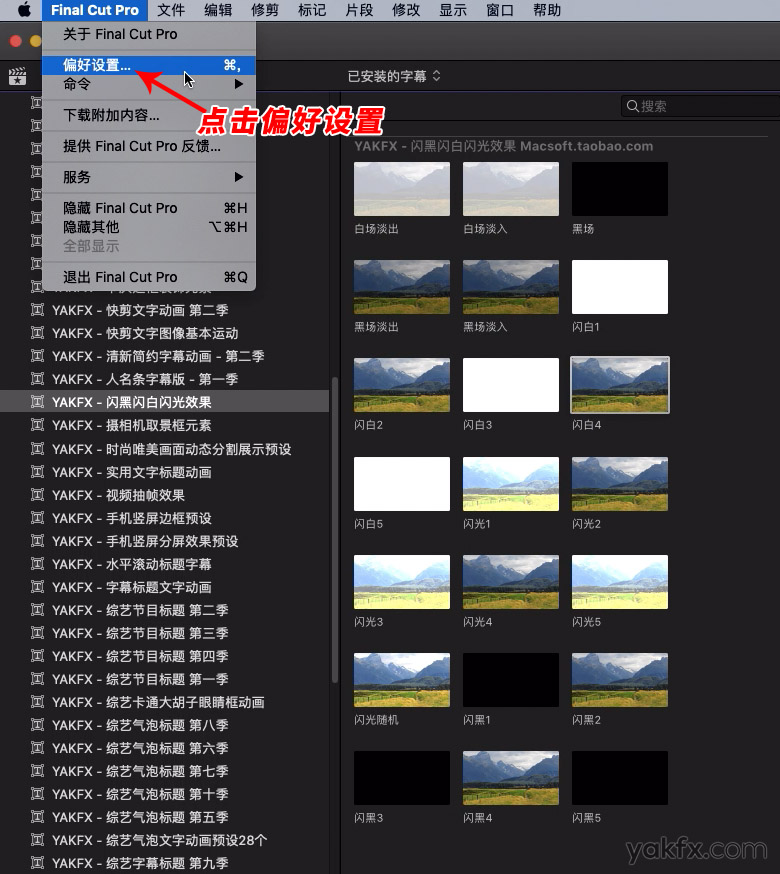The width and height of the screenshot is (780, 874).
Task: Click icon beside 综艺气泡文字动画预设28个
Action: click(37, 839)
